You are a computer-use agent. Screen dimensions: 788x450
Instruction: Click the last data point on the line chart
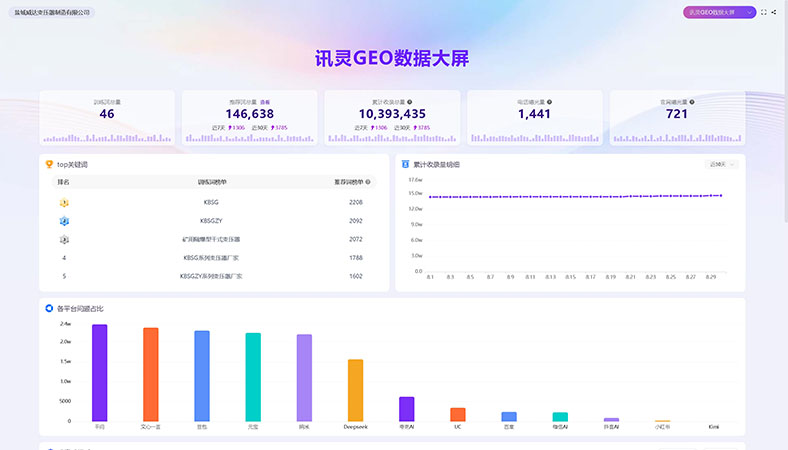721,195
